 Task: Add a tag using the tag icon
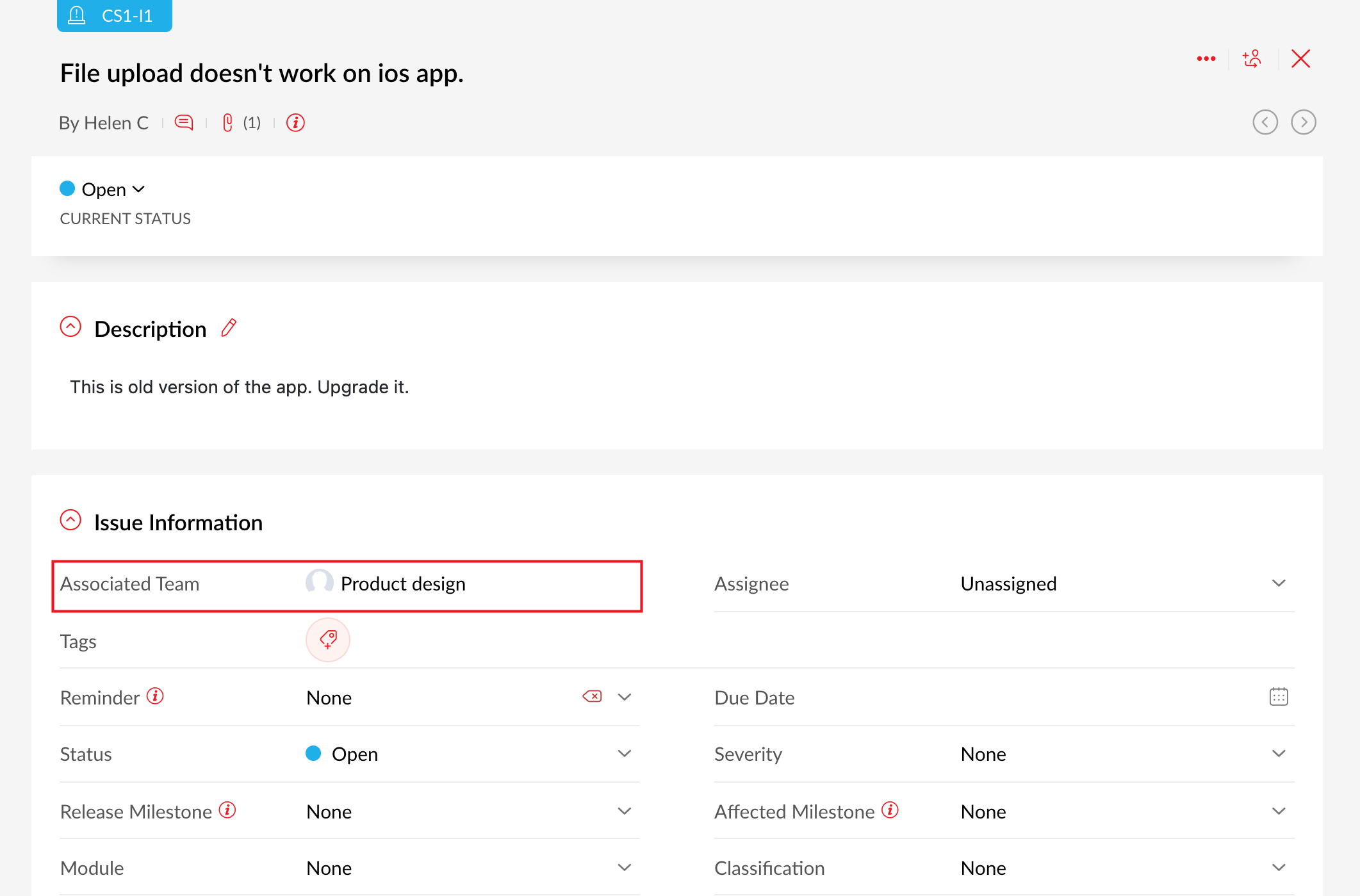pos(328,639)
